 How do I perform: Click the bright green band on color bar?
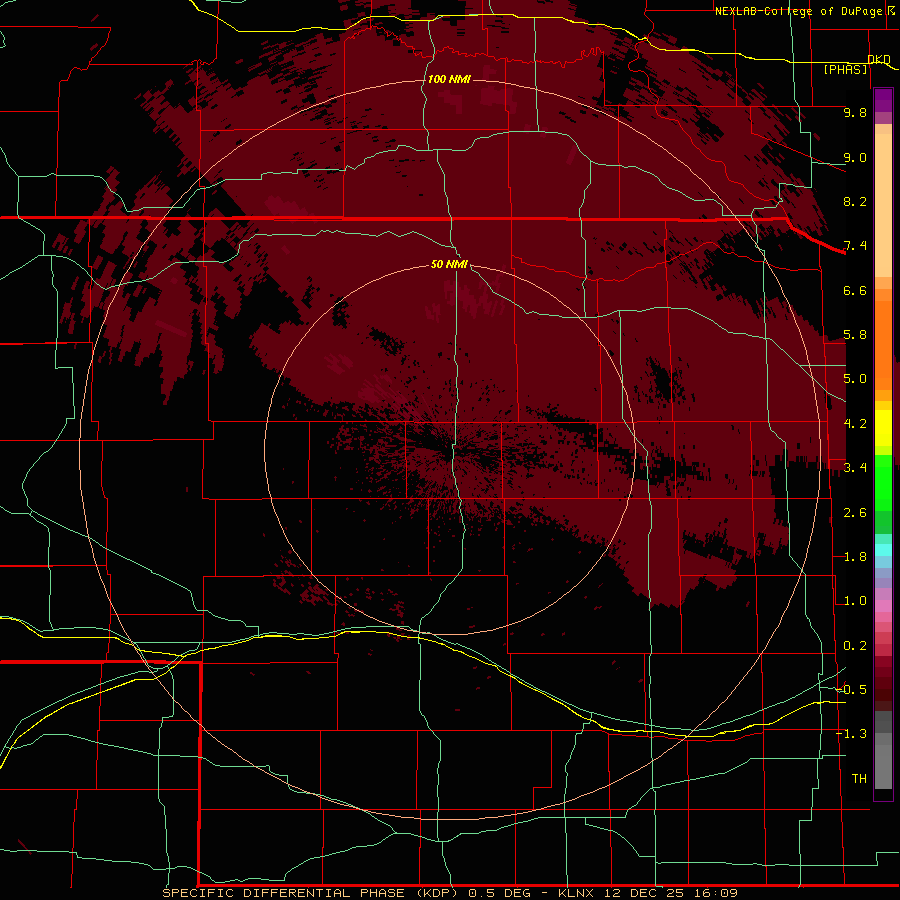tap(883, 482)
